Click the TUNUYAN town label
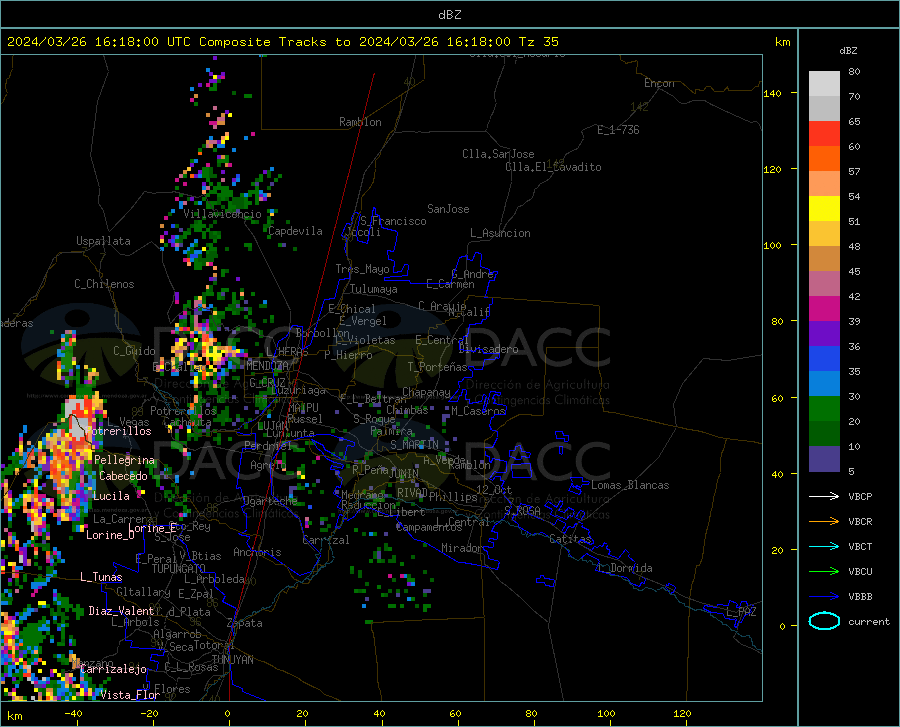Viewport: 900px width, 727px height. [232, 659]
